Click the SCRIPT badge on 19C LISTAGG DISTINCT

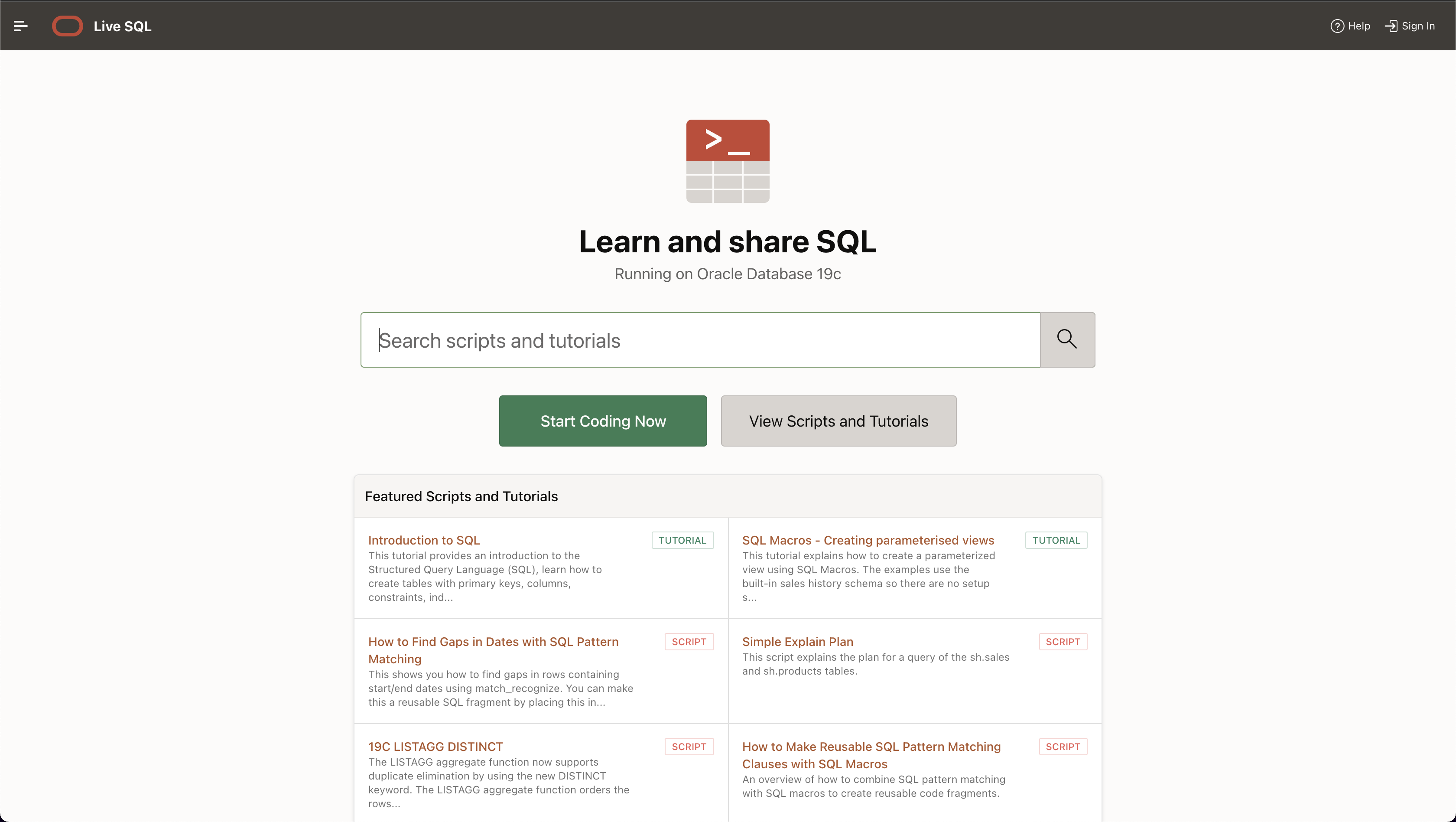690,746
